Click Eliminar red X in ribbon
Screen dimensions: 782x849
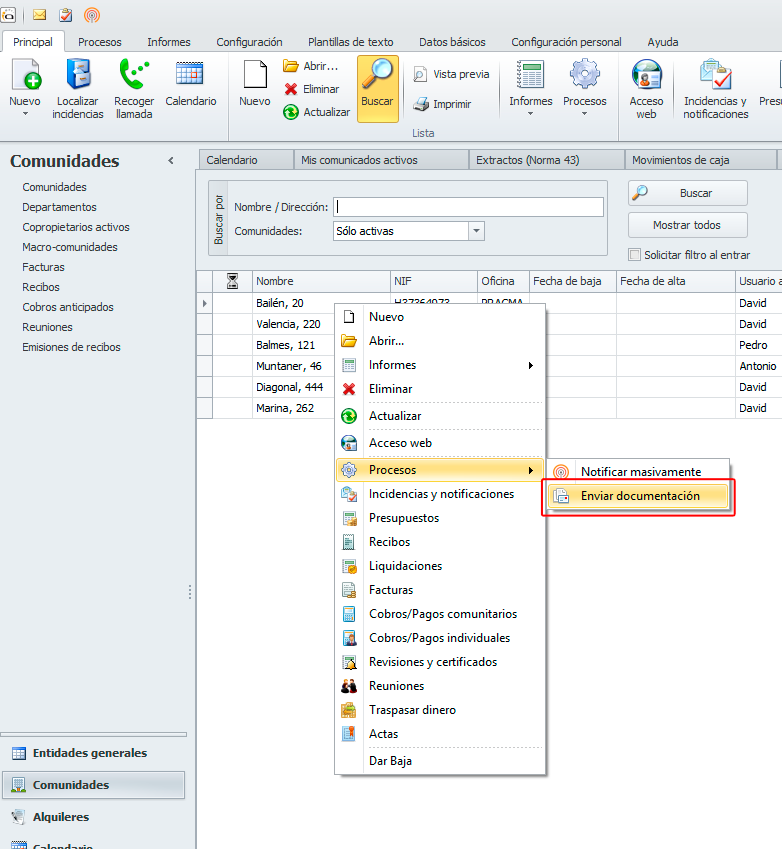311,89
